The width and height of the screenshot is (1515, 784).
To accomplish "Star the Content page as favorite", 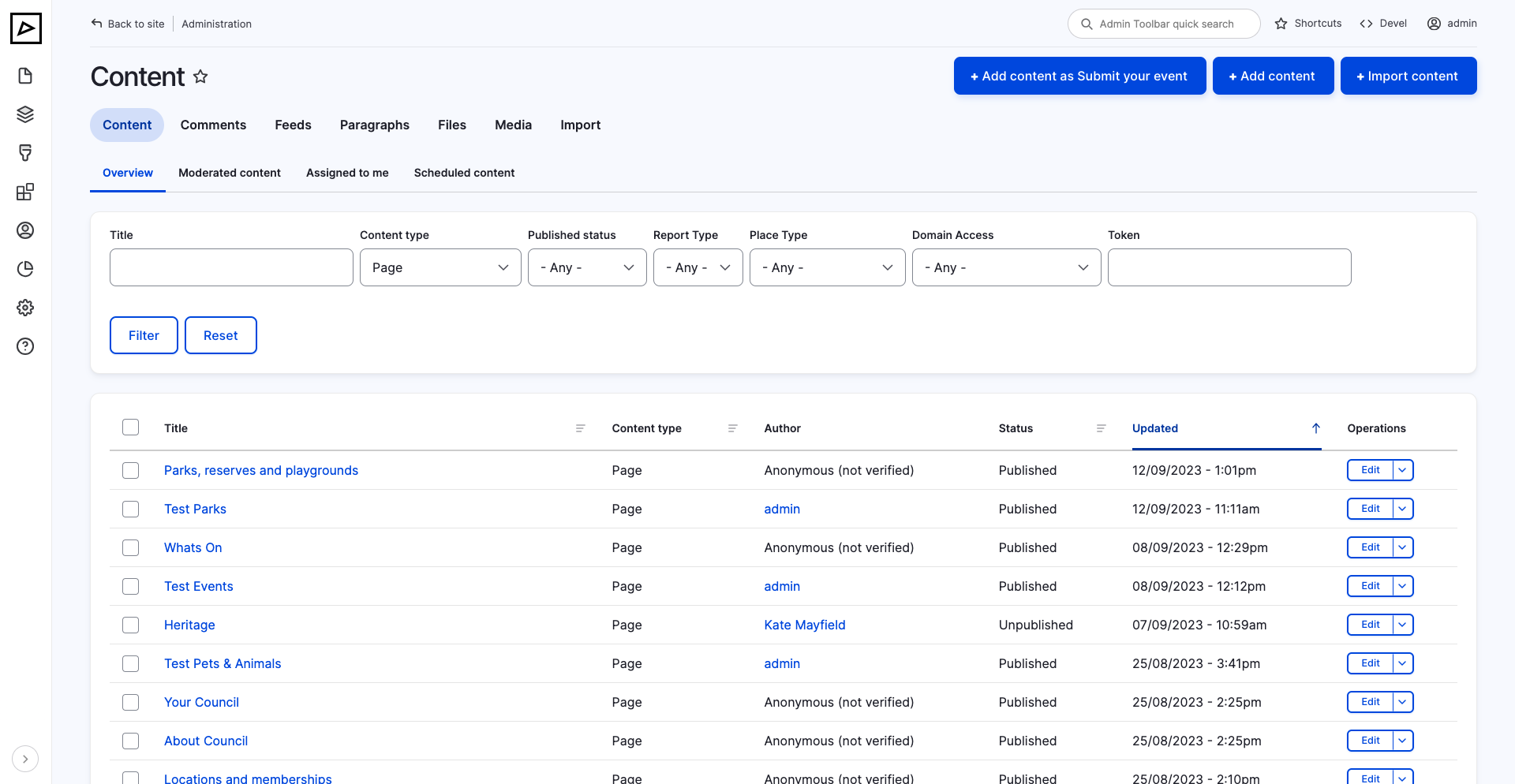I will tap(200, 77).
